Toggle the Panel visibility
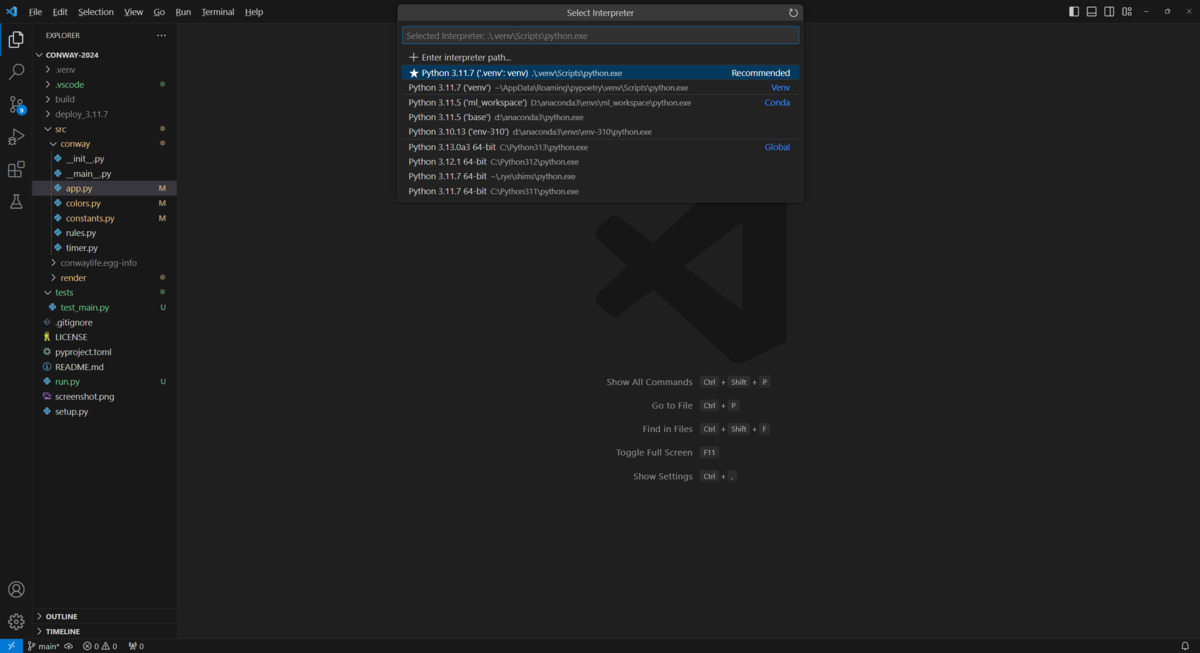 pos(1090,10)
